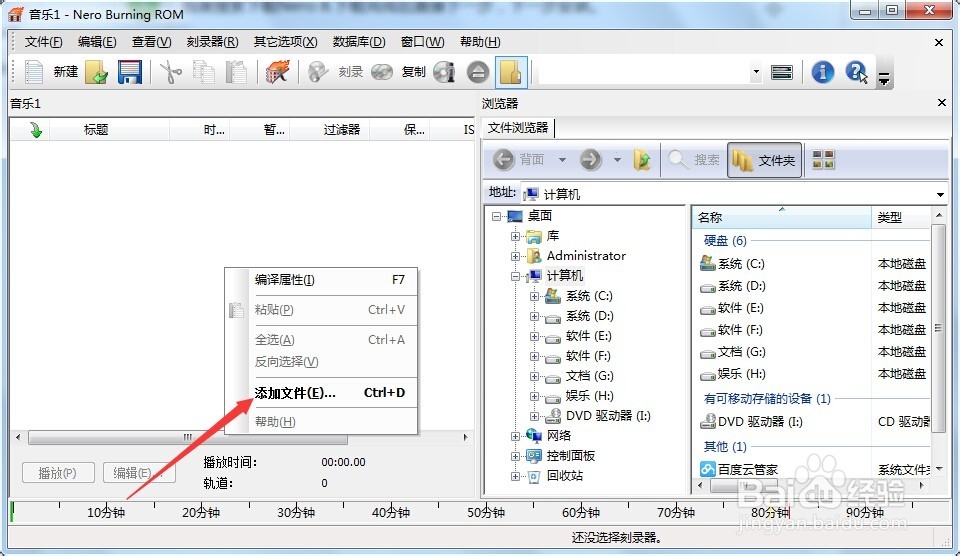Close the 浏览器 panel

(x=942, y=103)
